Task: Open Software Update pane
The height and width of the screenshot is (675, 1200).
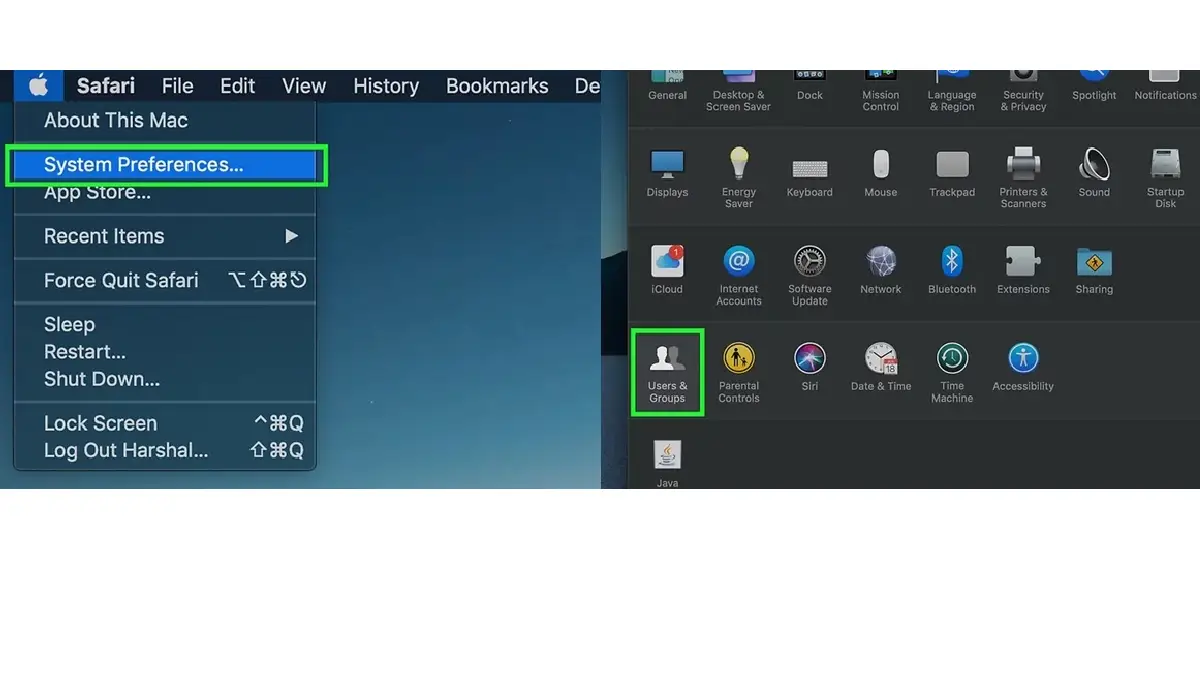Action: [809, 275]
